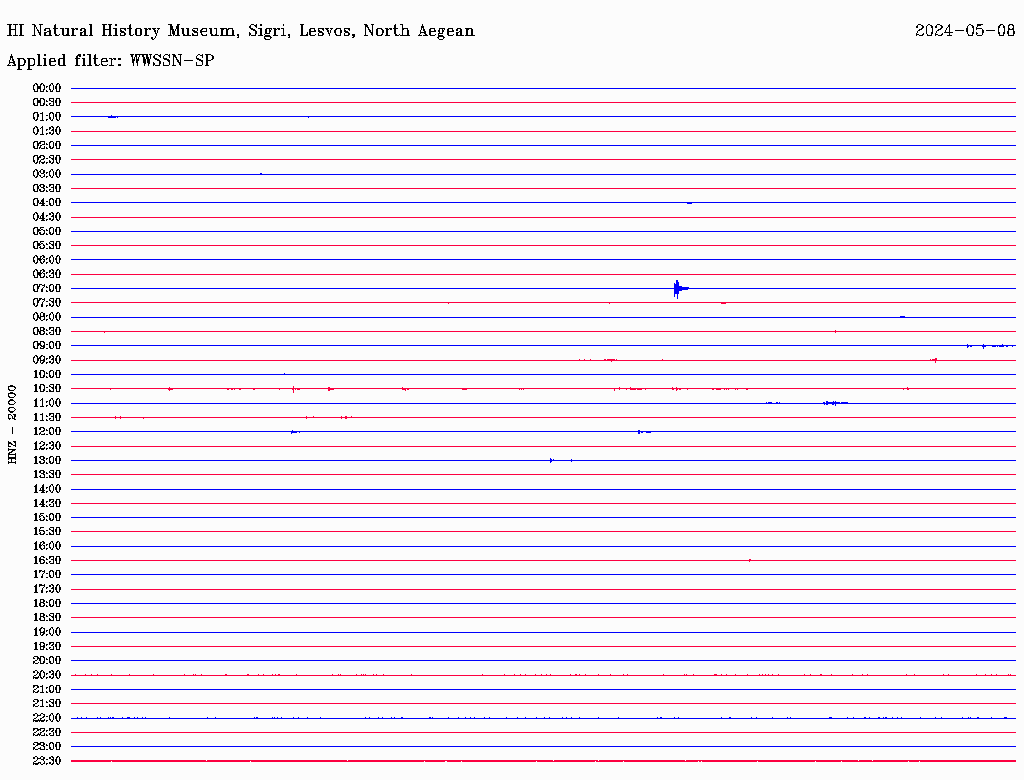Click the 08:30 time label
The height and width of the screenshot is (780, 1024).
[x=47, y=332]
